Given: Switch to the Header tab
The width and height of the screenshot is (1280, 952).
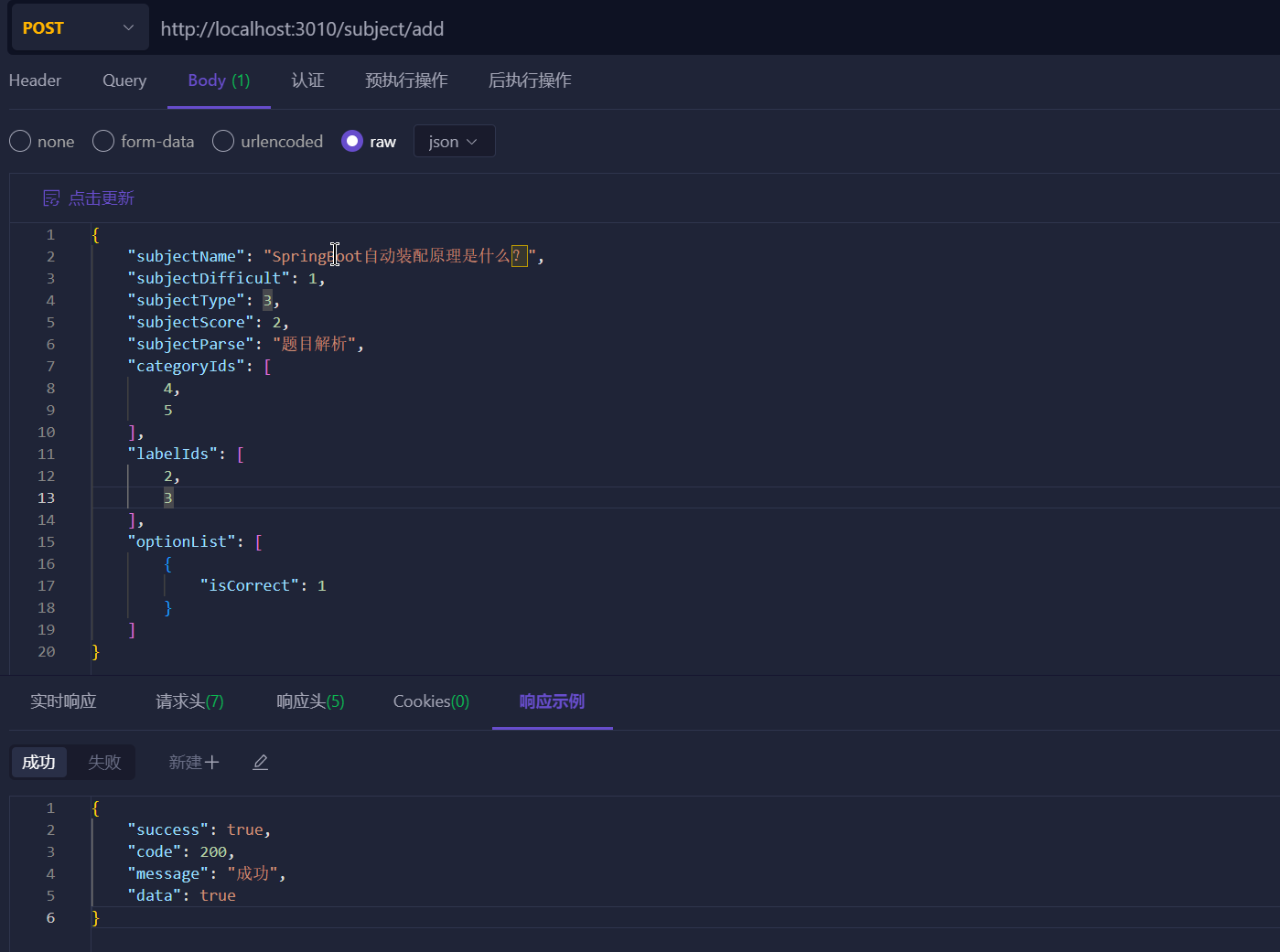Looking at the screenshot, I should point(35,80).
